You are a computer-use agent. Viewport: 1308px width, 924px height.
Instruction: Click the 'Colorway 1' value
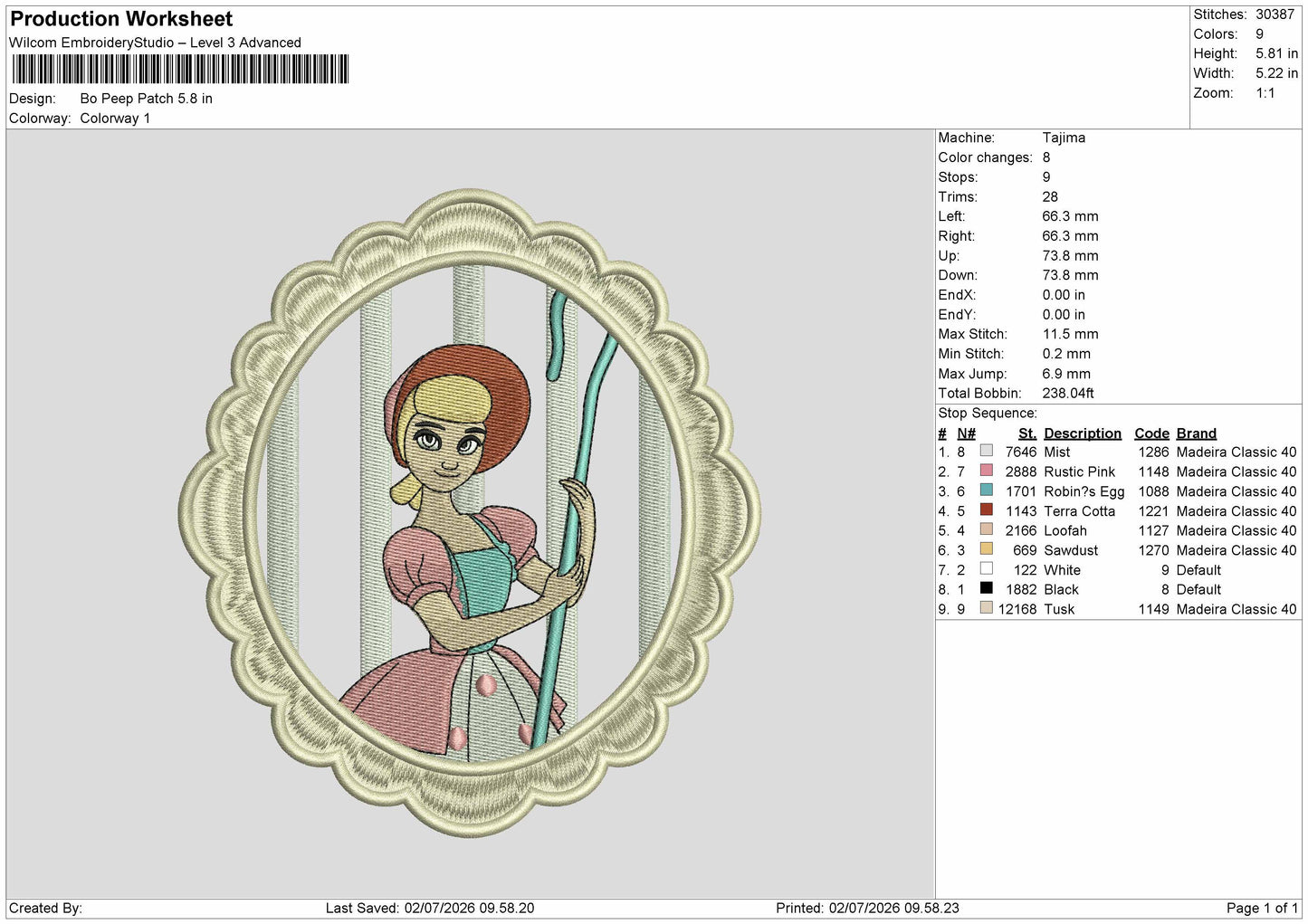click(115, 119)
